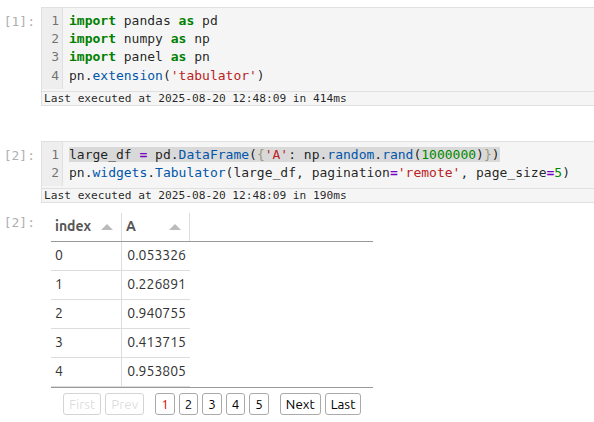The width and height of the screenshot is (594, 422).
Task: Jump to page 5
Action: (259, 404)
